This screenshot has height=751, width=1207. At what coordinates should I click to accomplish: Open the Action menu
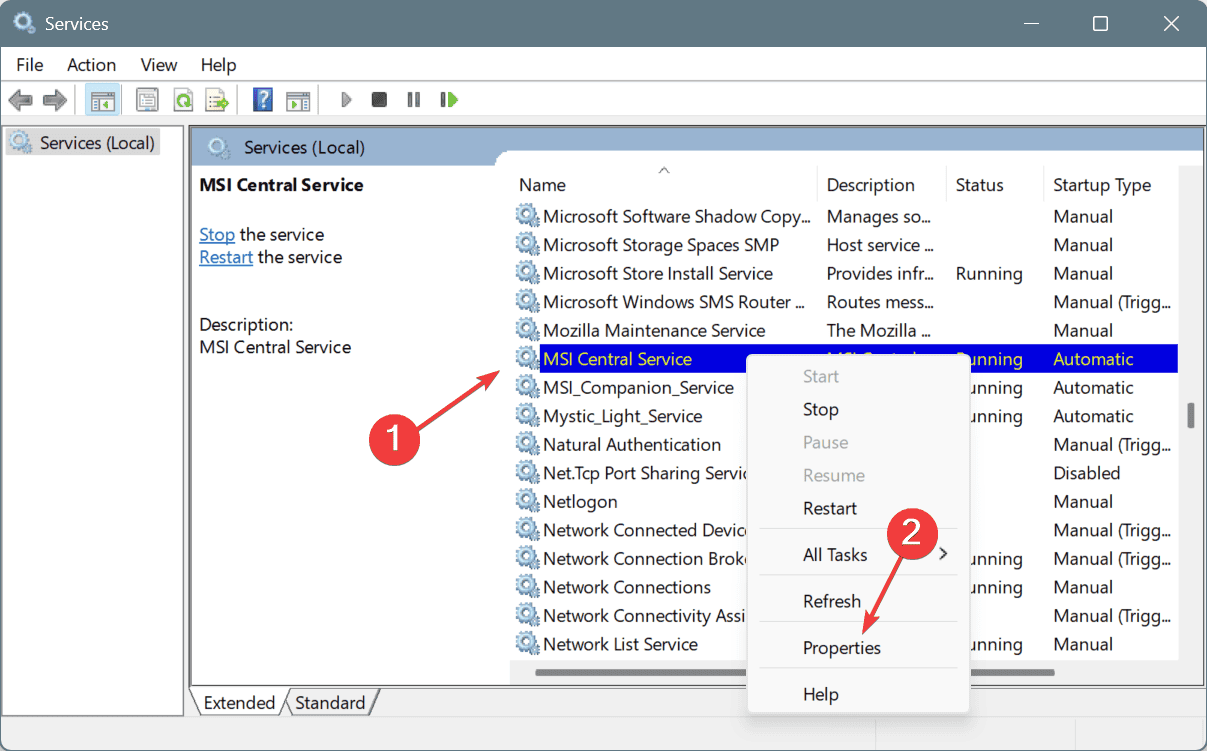point(91,64)
